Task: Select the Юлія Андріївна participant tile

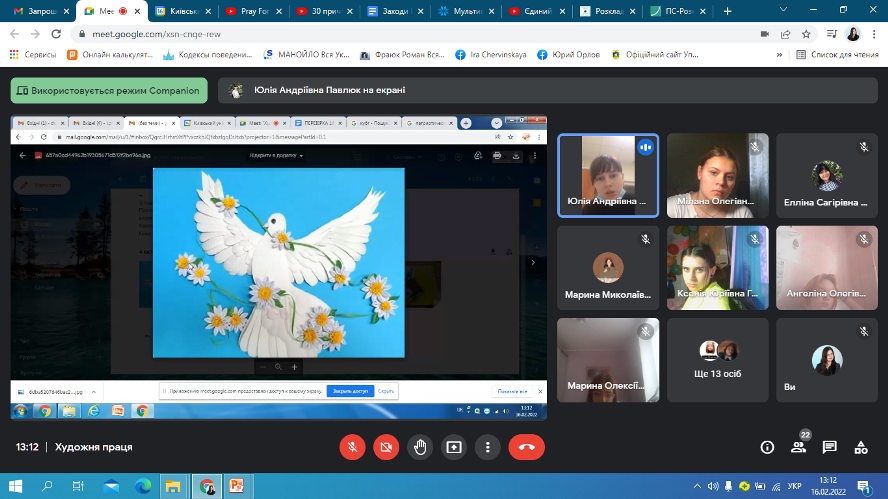Action: pyautogui.click(x=608, y=176)
